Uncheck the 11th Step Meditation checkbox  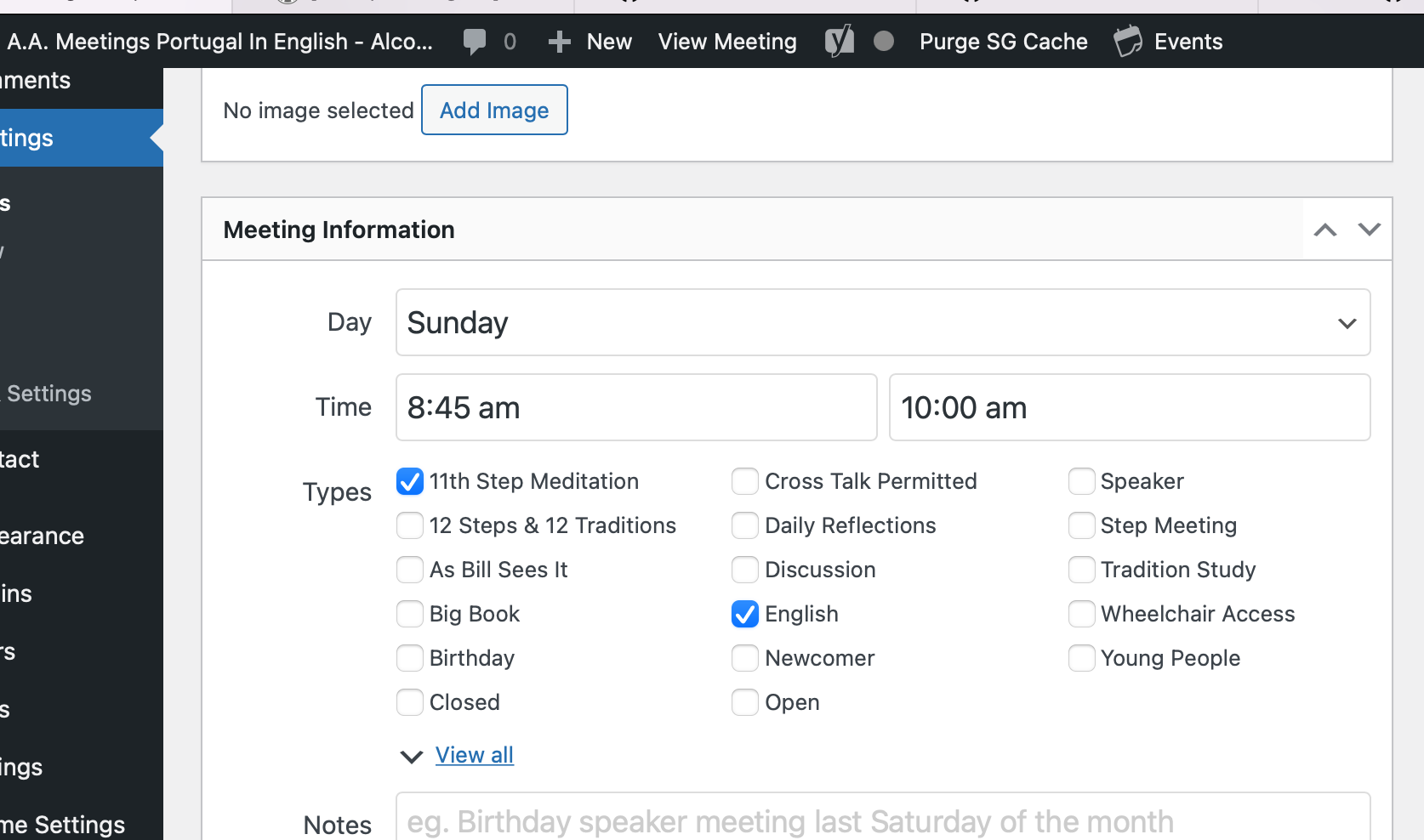tap(410, 481)
